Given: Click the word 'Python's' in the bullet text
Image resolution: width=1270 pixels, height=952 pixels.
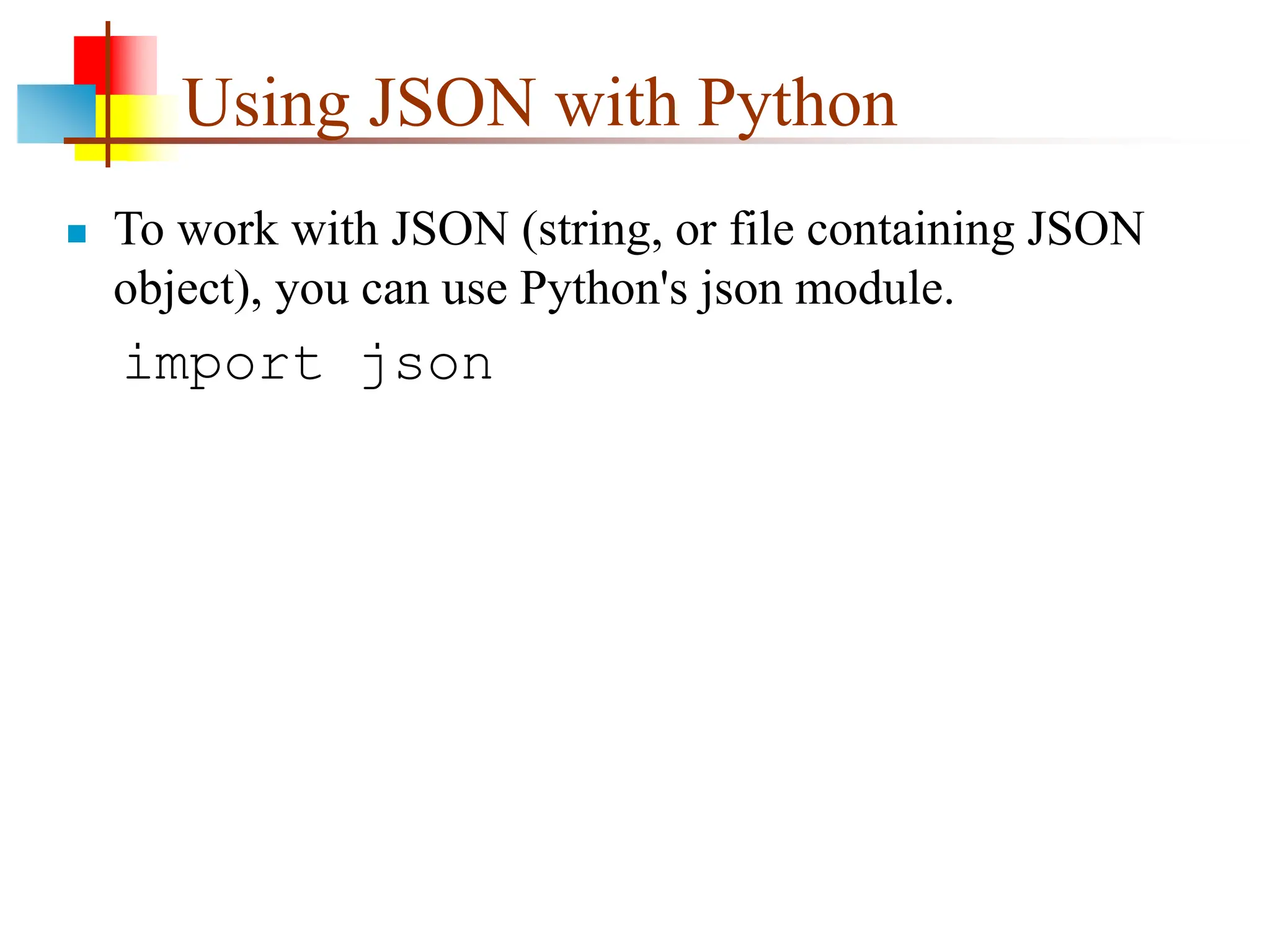Looking at the screenshot, I should coord(603,289).
